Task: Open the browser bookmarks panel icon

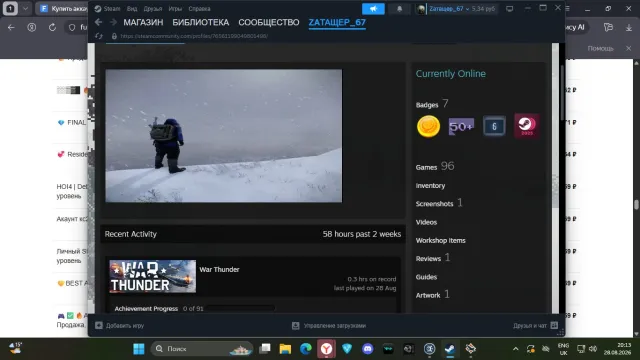Action: (x=608, y=27)
